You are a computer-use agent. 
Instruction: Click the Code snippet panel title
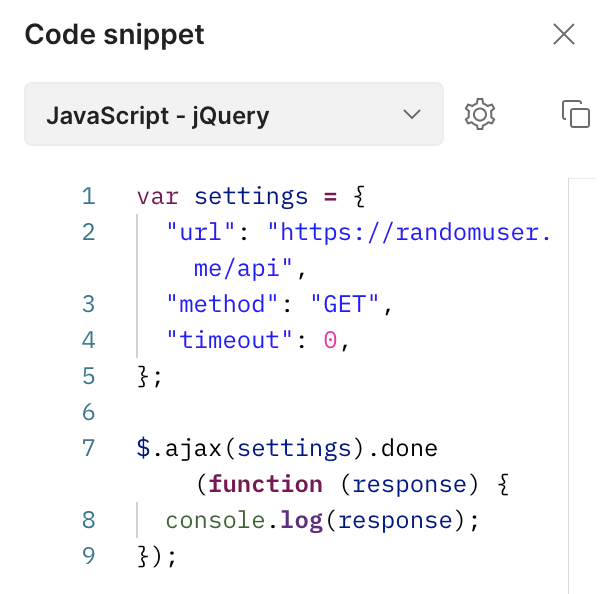coord(114,35)
